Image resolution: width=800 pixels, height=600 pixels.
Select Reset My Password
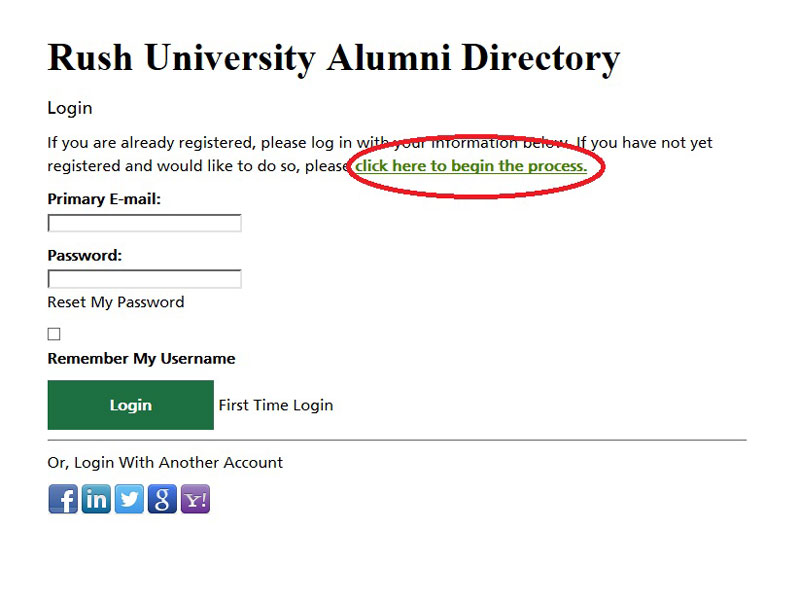coord(115,301)
